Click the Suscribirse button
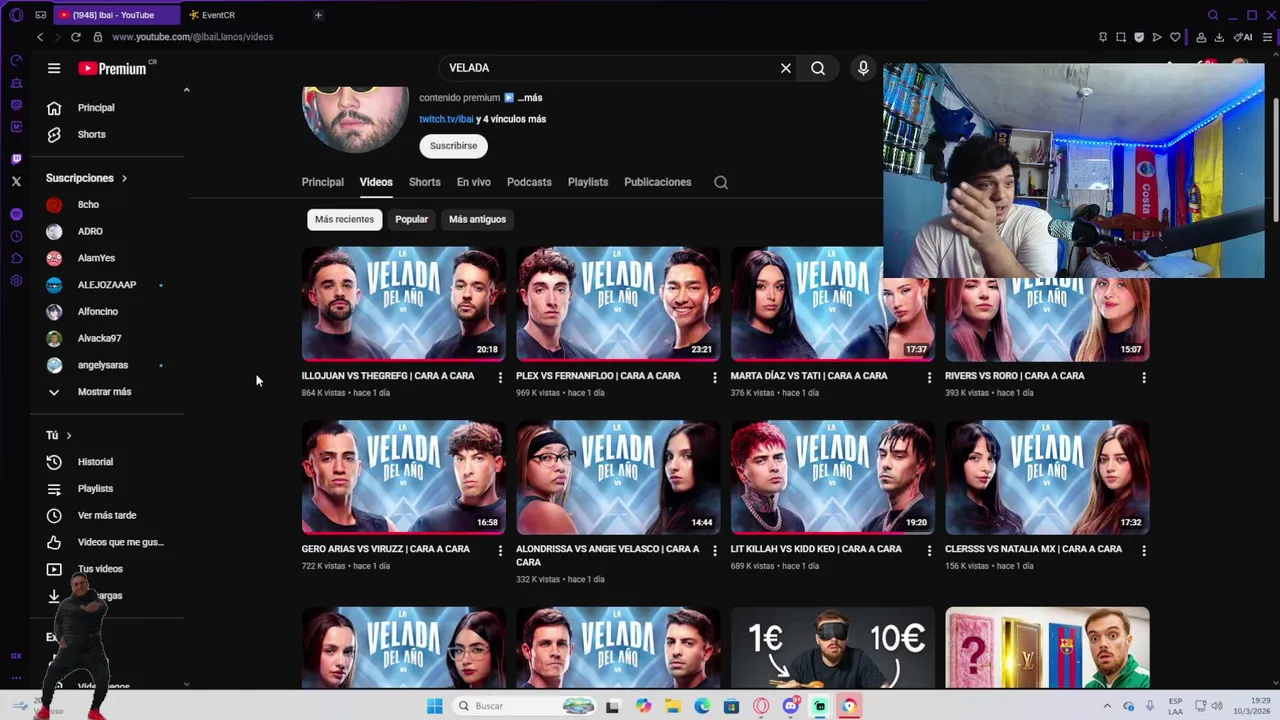This screenshot has width=1280, height=720. (x=453, y=146)
